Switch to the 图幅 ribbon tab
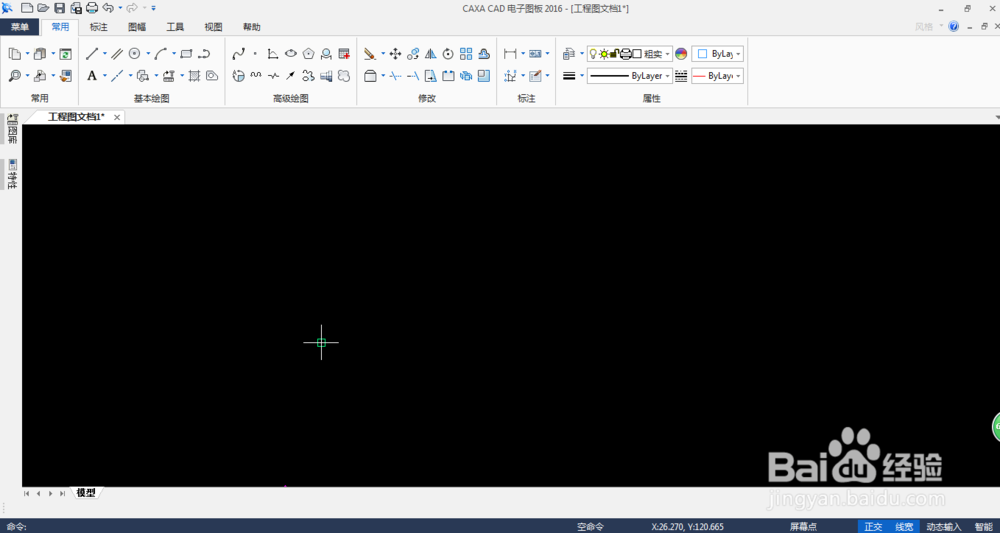The width and height of the screenshot is (1000, 533). 137,27
